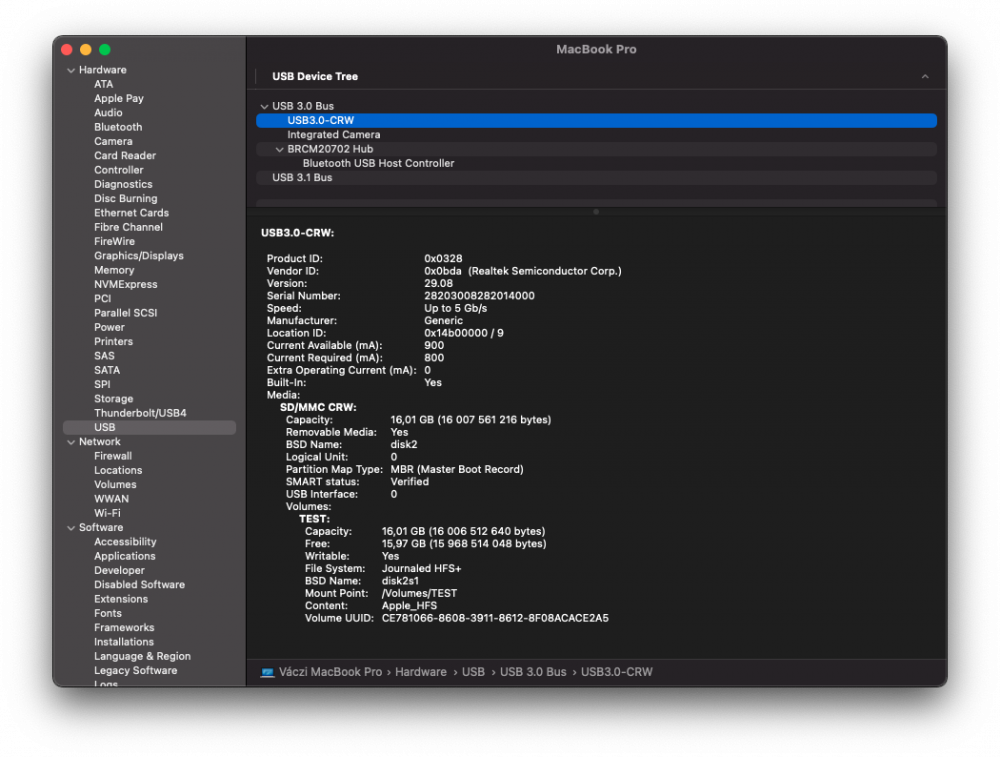1000x757 pixels.
Task: Click Hardware in the path bar
Action: tap(421, 672)
